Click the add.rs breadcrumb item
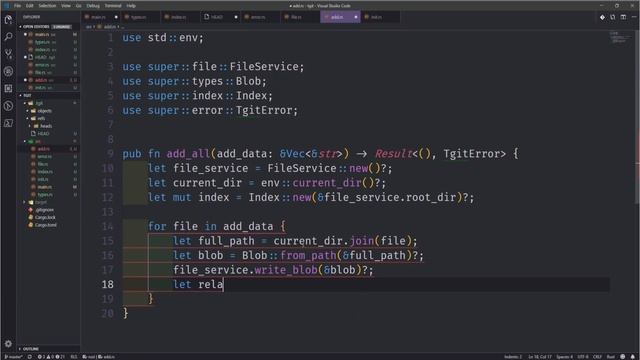Image resolution: width=640 pixels, height=360 pixels. pyautogui.click(x=108, y=27)
